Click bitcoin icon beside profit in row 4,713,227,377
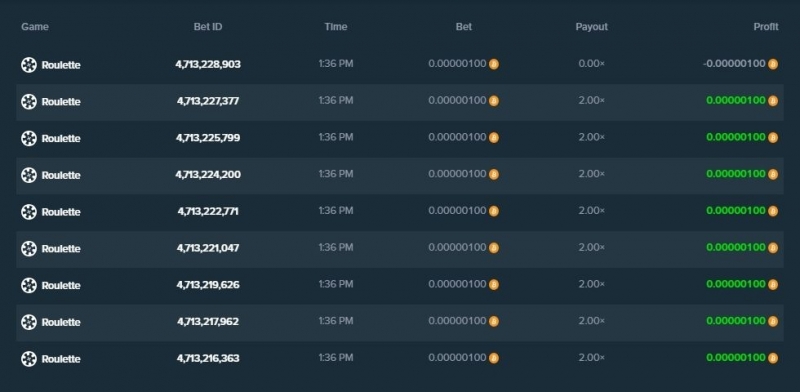 (x=773, y=101)
